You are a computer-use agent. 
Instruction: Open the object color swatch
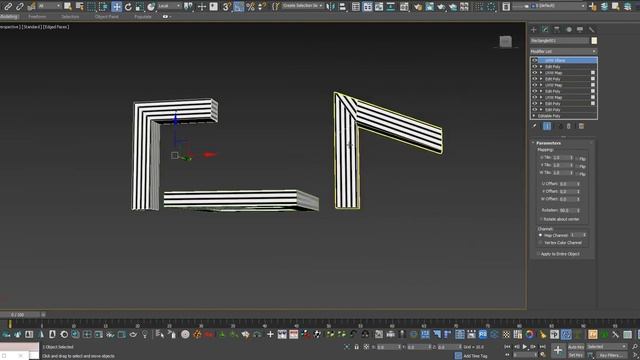pos(594,40)
